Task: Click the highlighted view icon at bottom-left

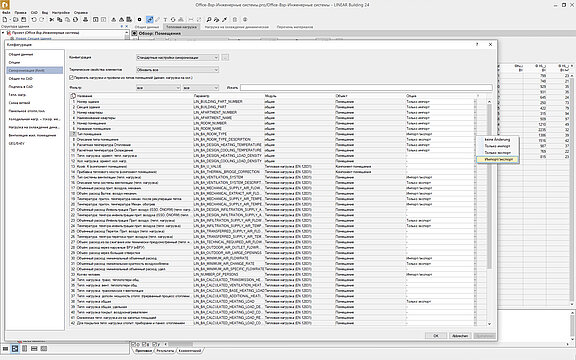Action: pyautogui.click(x=15, y=348)
